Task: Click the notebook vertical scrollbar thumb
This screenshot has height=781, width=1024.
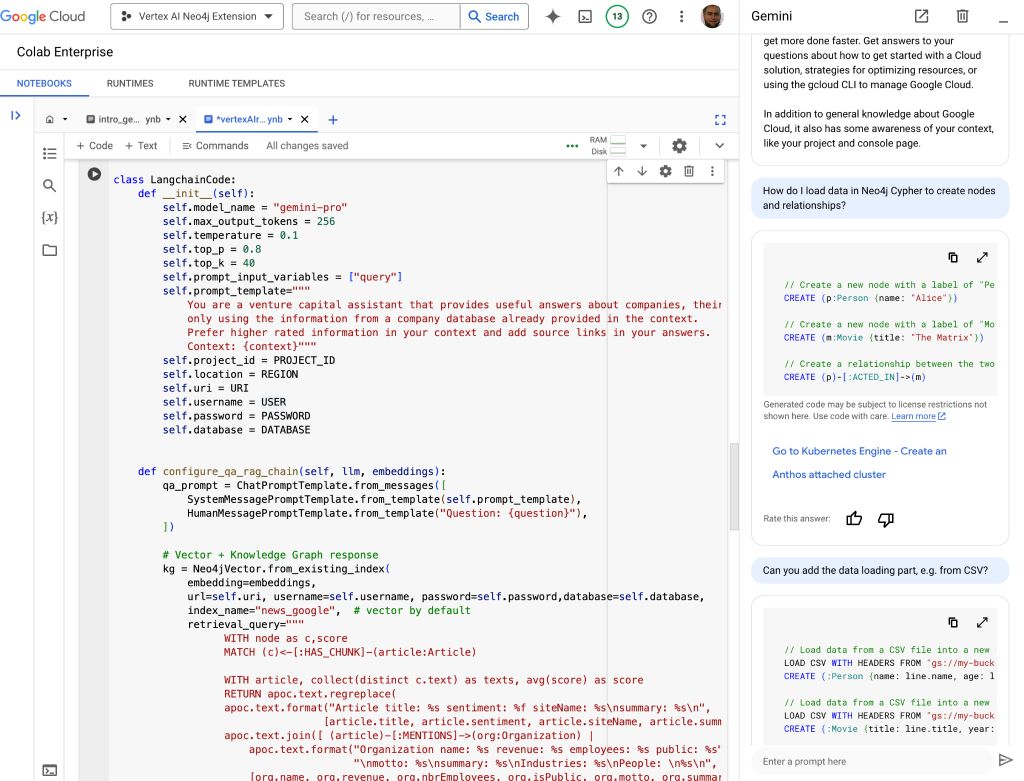Action: point(734,486)
